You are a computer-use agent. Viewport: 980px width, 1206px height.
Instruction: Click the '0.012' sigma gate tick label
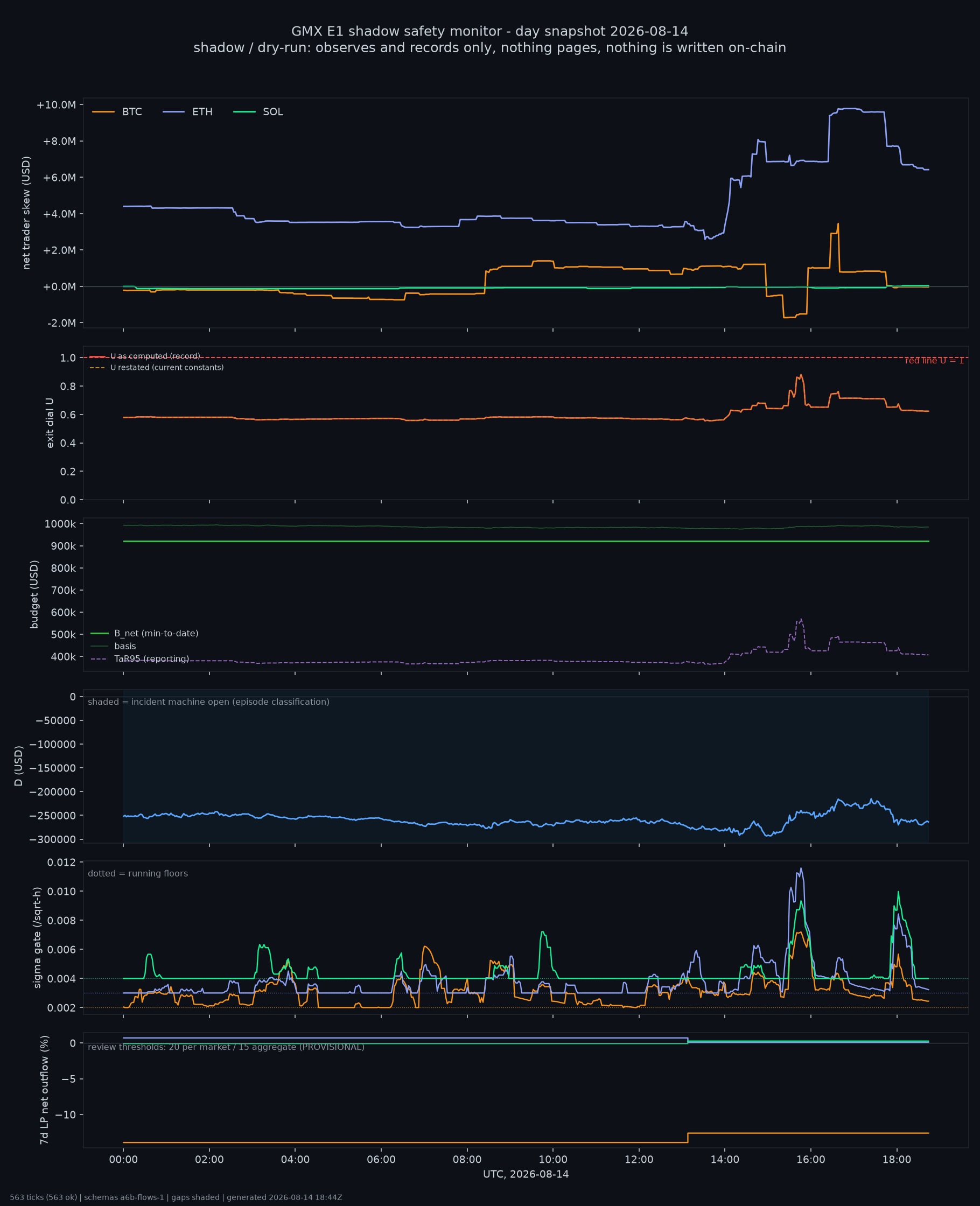[x=62, y=863]
